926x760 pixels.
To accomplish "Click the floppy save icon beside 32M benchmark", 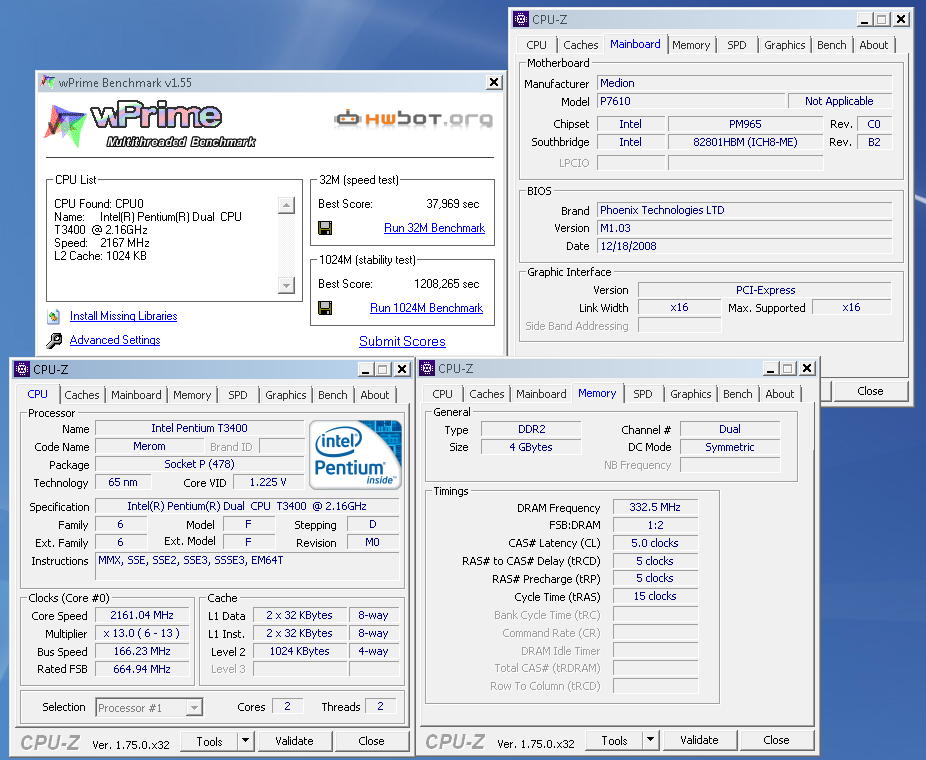I will pyautogui.click(x=325, y=228).
